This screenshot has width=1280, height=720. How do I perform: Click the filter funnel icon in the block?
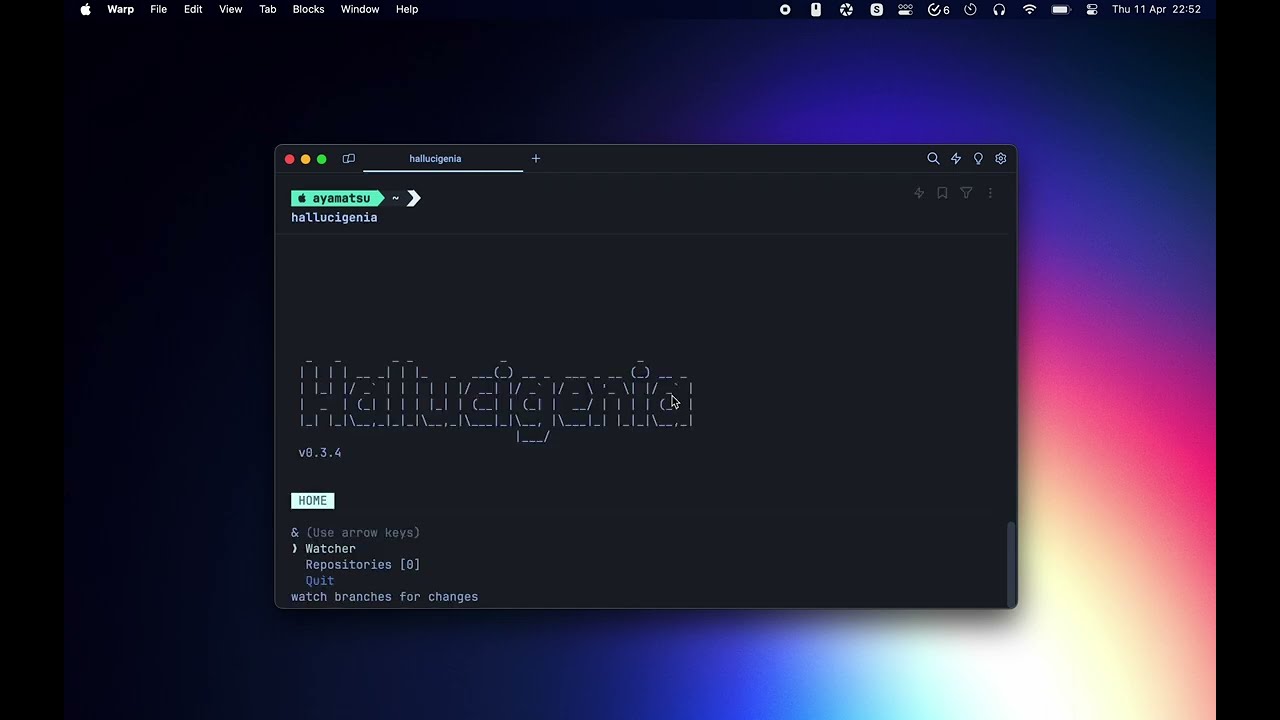[x=966, y=193]
